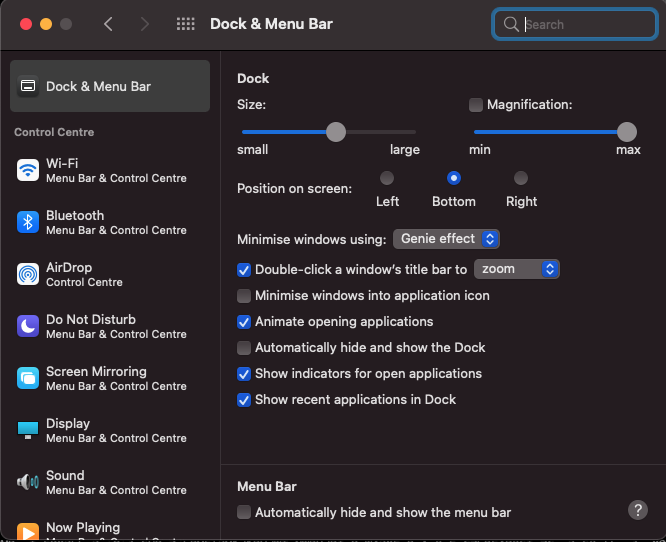
Task: Open AirDrop Control Centre settings icon
Action: pos(28,274)
